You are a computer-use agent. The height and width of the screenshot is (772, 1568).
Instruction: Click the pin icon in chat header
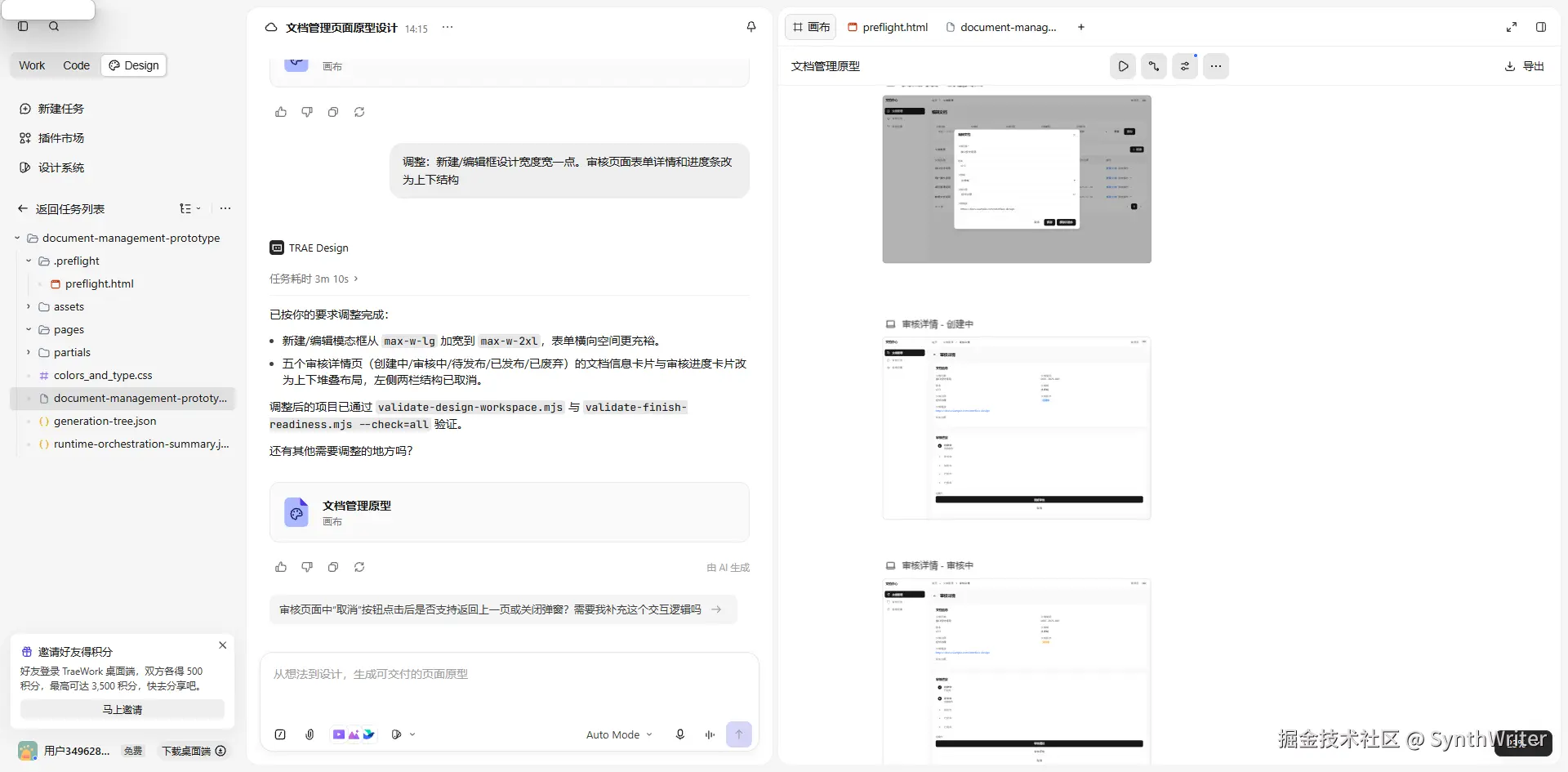tap(751, 27)
